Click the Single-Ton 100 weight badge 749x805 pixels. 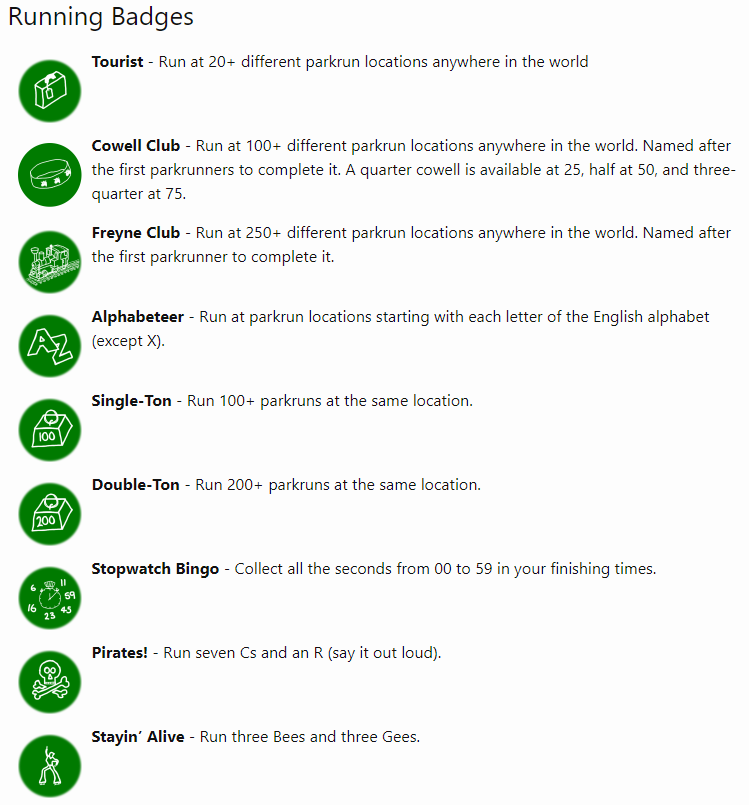(x=49, y=429)
